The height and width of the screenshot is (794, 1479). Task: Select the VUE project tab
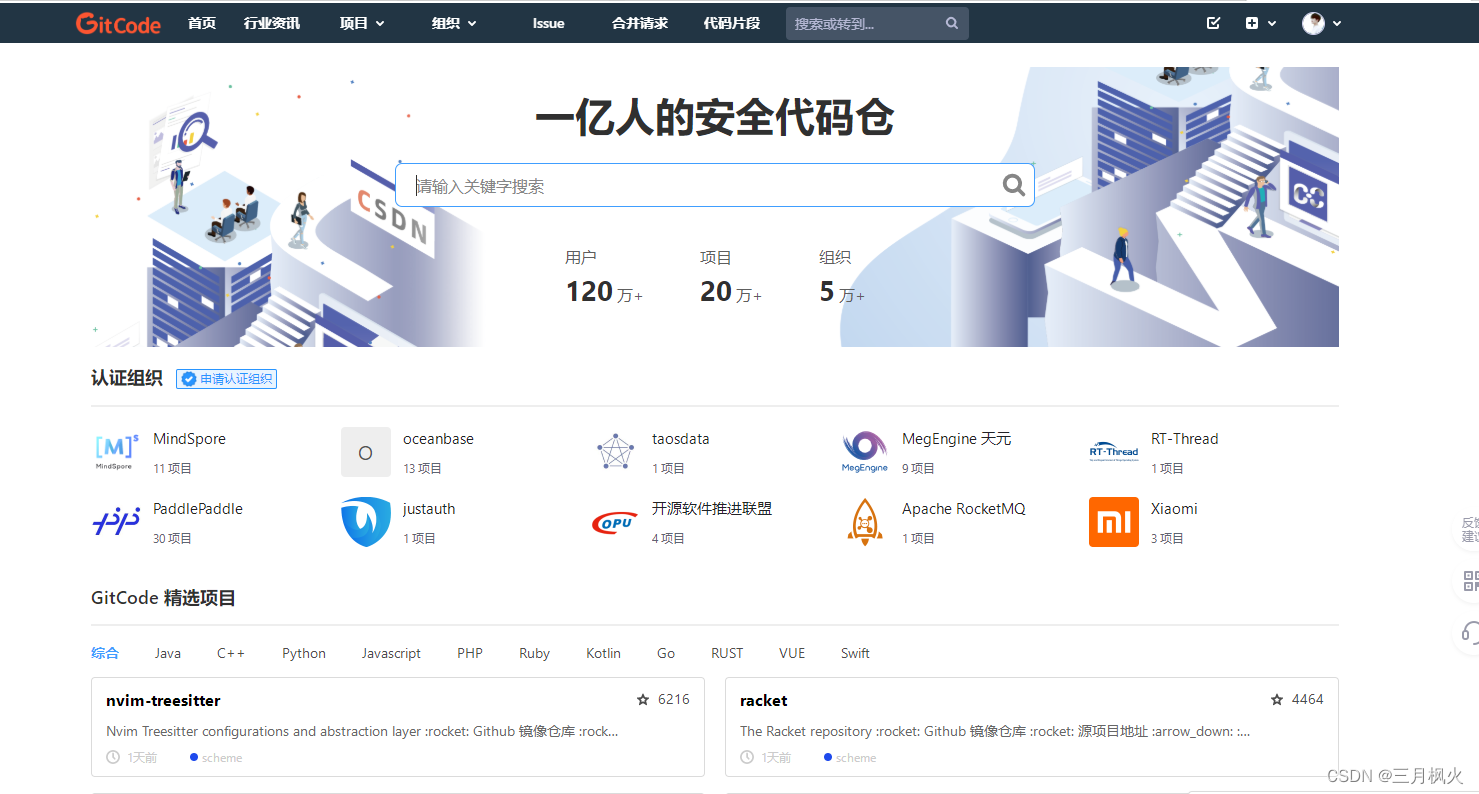[792, 653]
